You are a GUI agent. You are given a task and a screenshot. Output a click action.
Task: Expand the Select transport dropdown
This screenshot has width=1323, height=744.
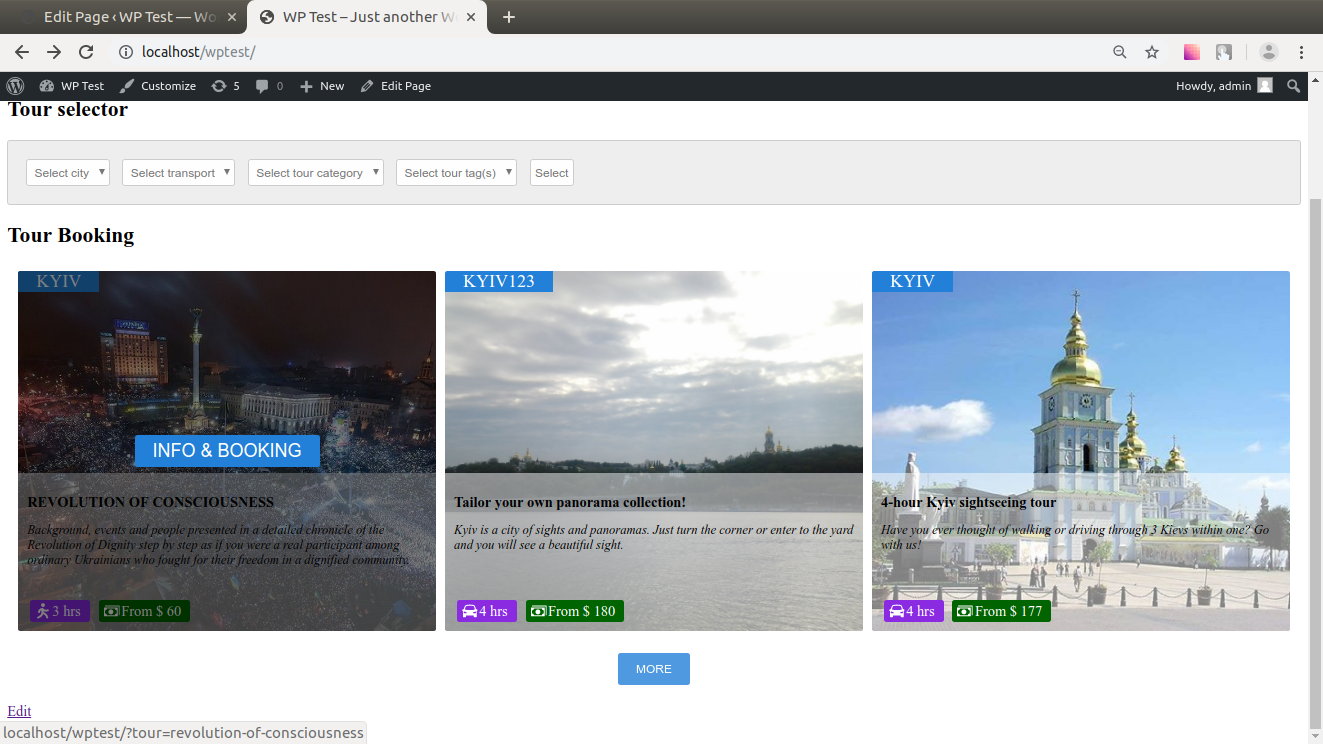coord(178,173)
